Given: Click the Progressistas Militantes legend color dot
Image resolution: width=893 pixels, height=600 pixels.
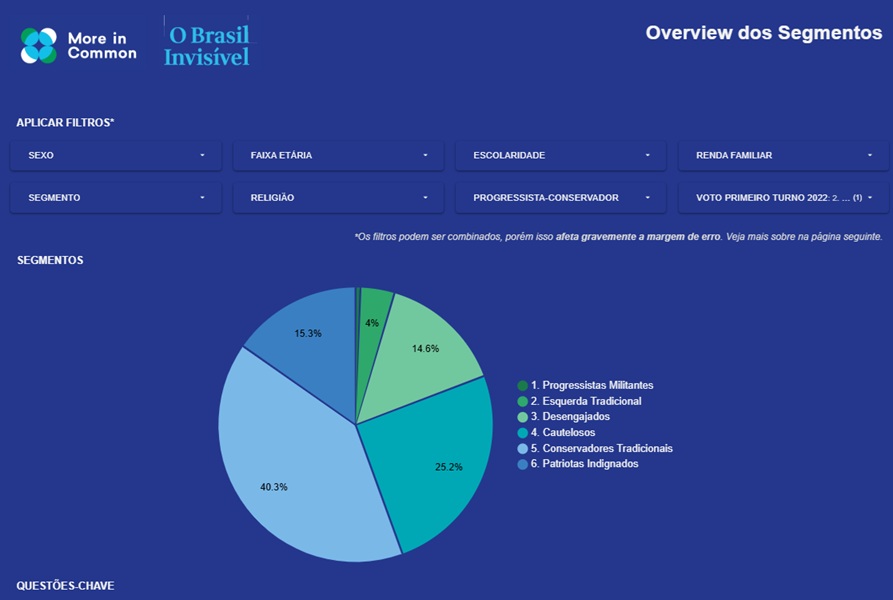Looking at the screenshot, I should (x=522, y=386).
